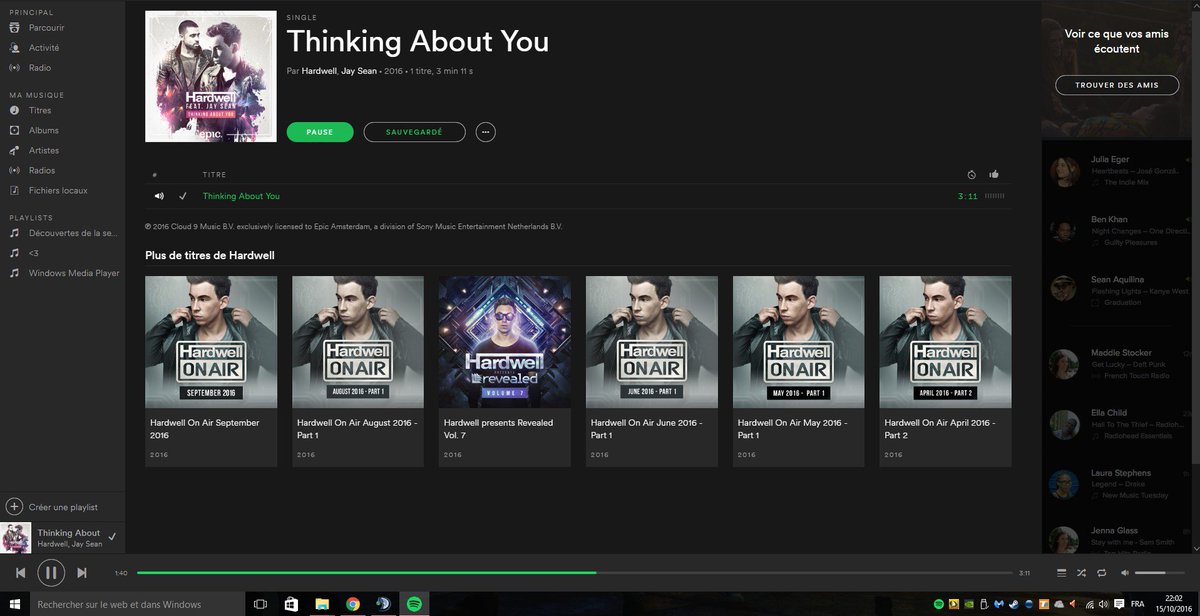This screenshot has height=616, width=1200.
Task: Go to Titres in Ma Musique
Action: [40, 110]
